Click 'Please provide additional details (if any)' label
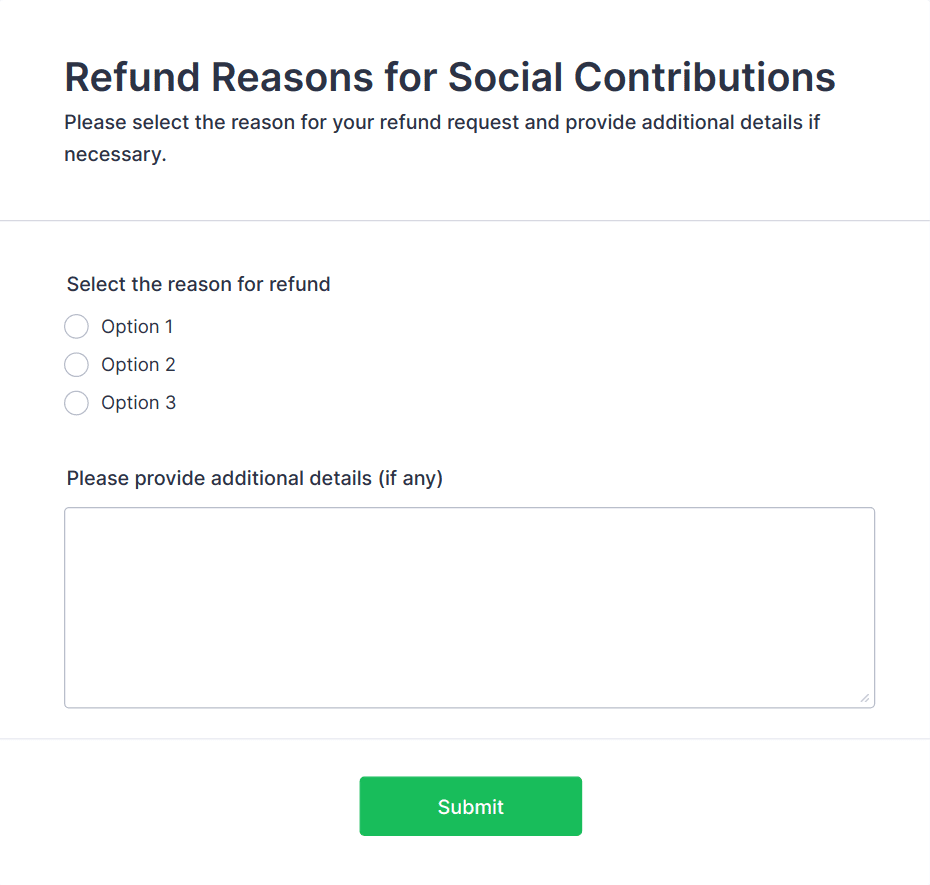This screenshot has height=885, width=930. coord(254,478)
